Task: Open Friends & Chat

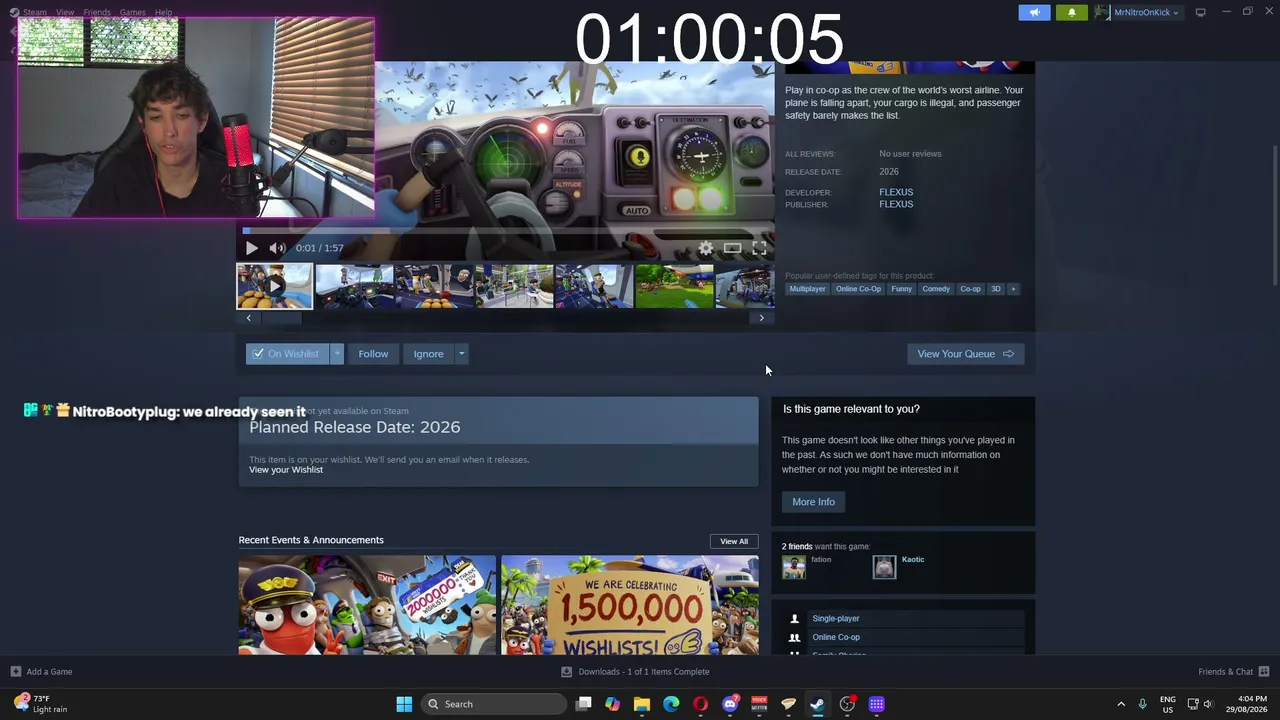Action: (x=1233, y=672)
